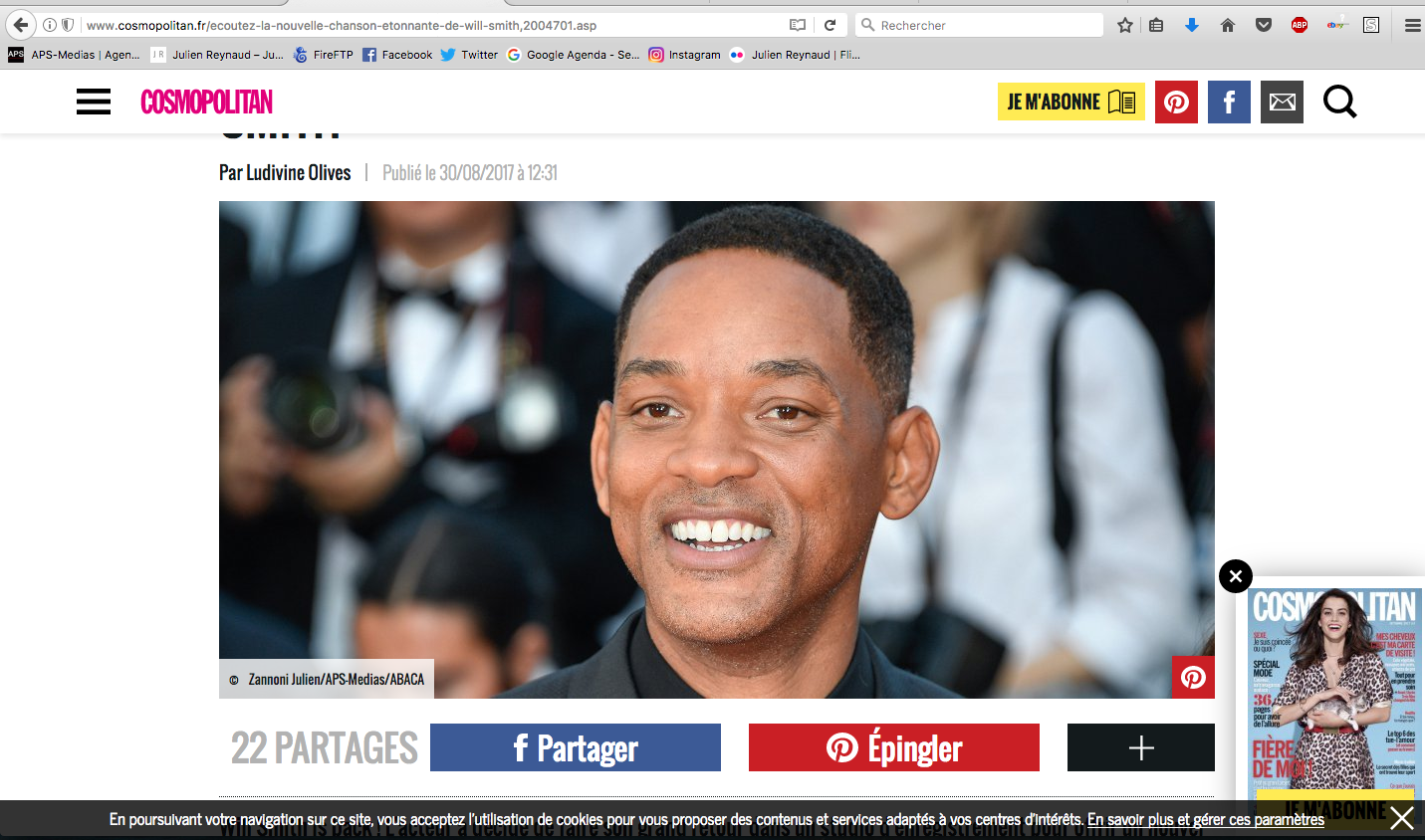Click the Facebook Partager button
1425x840 pixels.
575,747
